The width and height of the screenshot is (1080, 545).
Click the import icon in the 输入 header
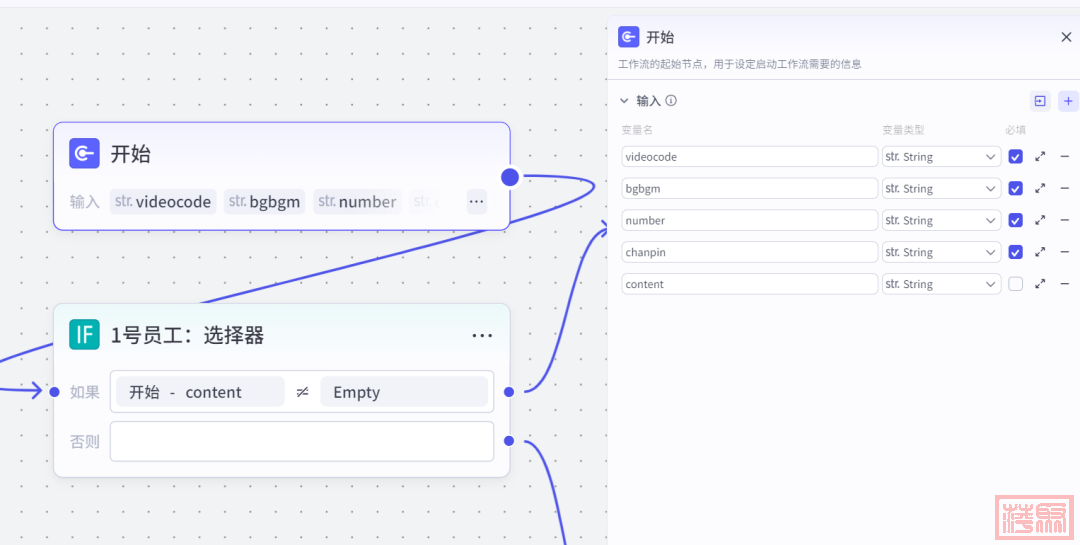coord(1040,101)
